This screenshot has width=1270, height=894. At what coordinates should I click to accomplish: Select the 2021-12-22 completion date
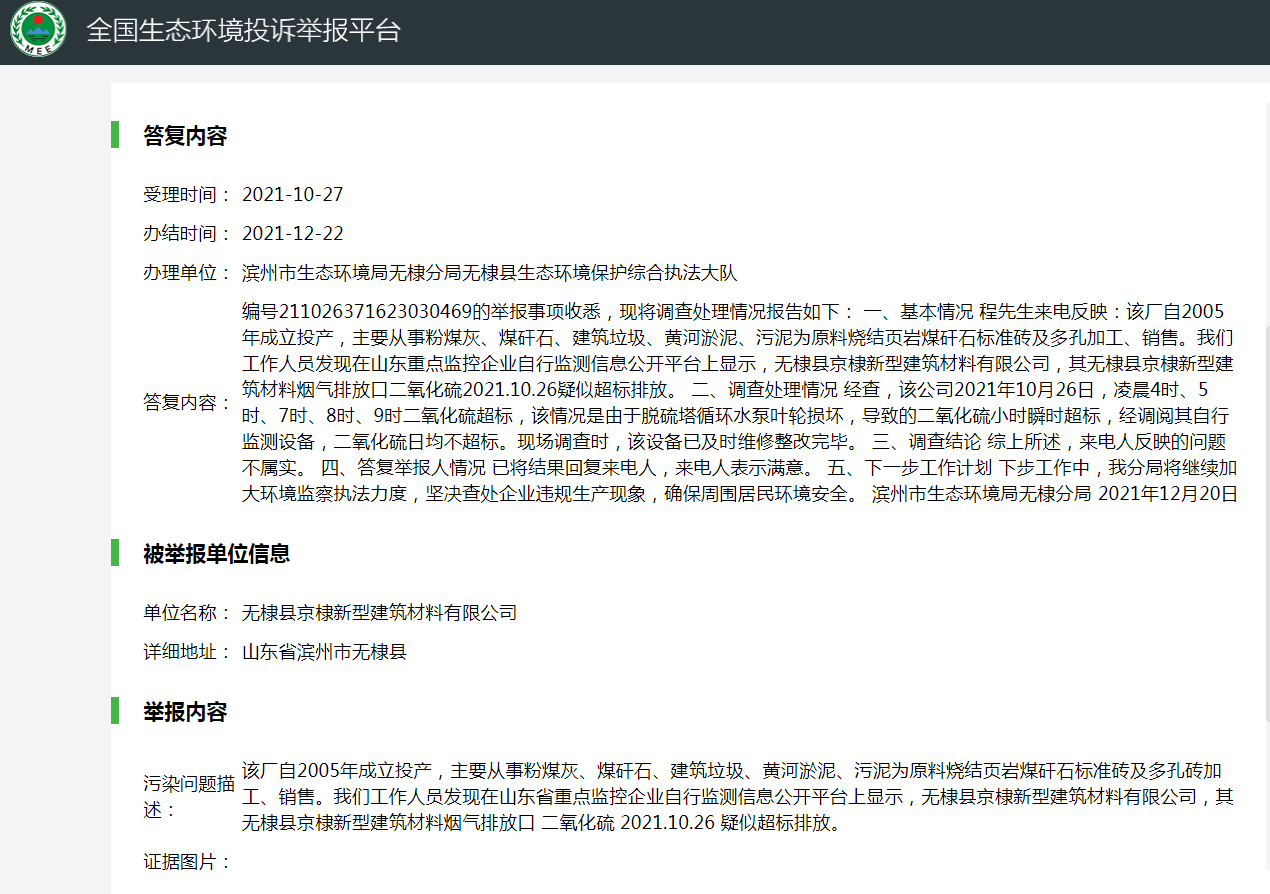coord(293,234)
